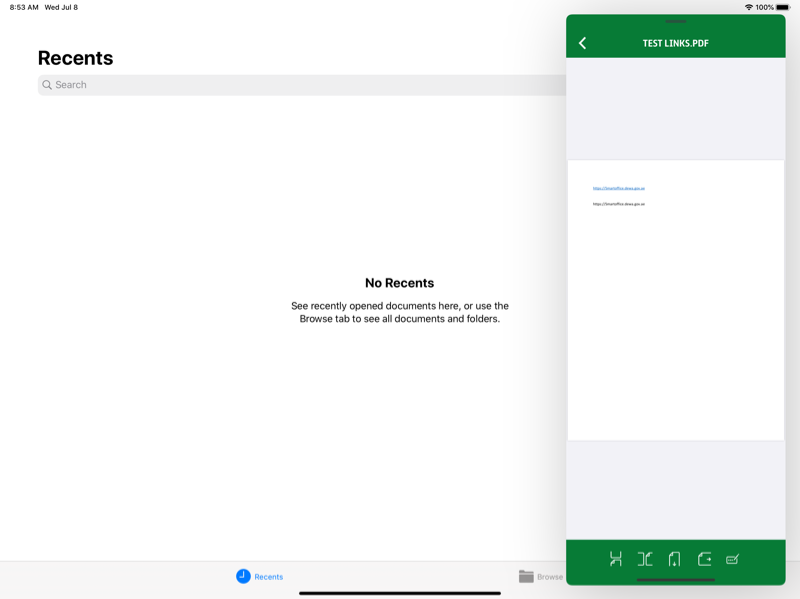The height and width of the screenshot is (599, 800).
Task: Tap the 8:53 AM clock in the status bar
Action: [24, 7]
